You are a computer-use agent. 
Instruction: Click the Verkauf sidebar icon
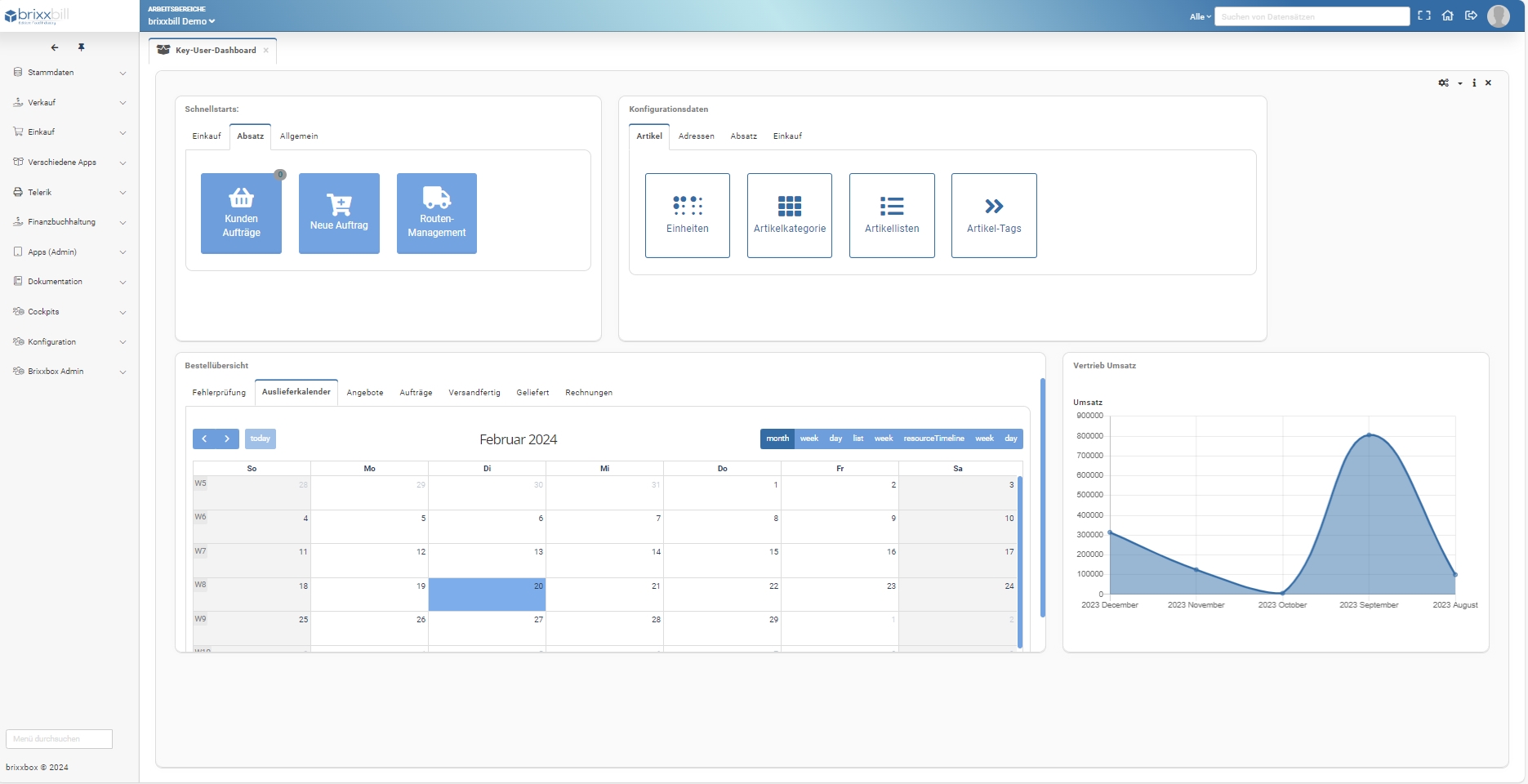18,102
